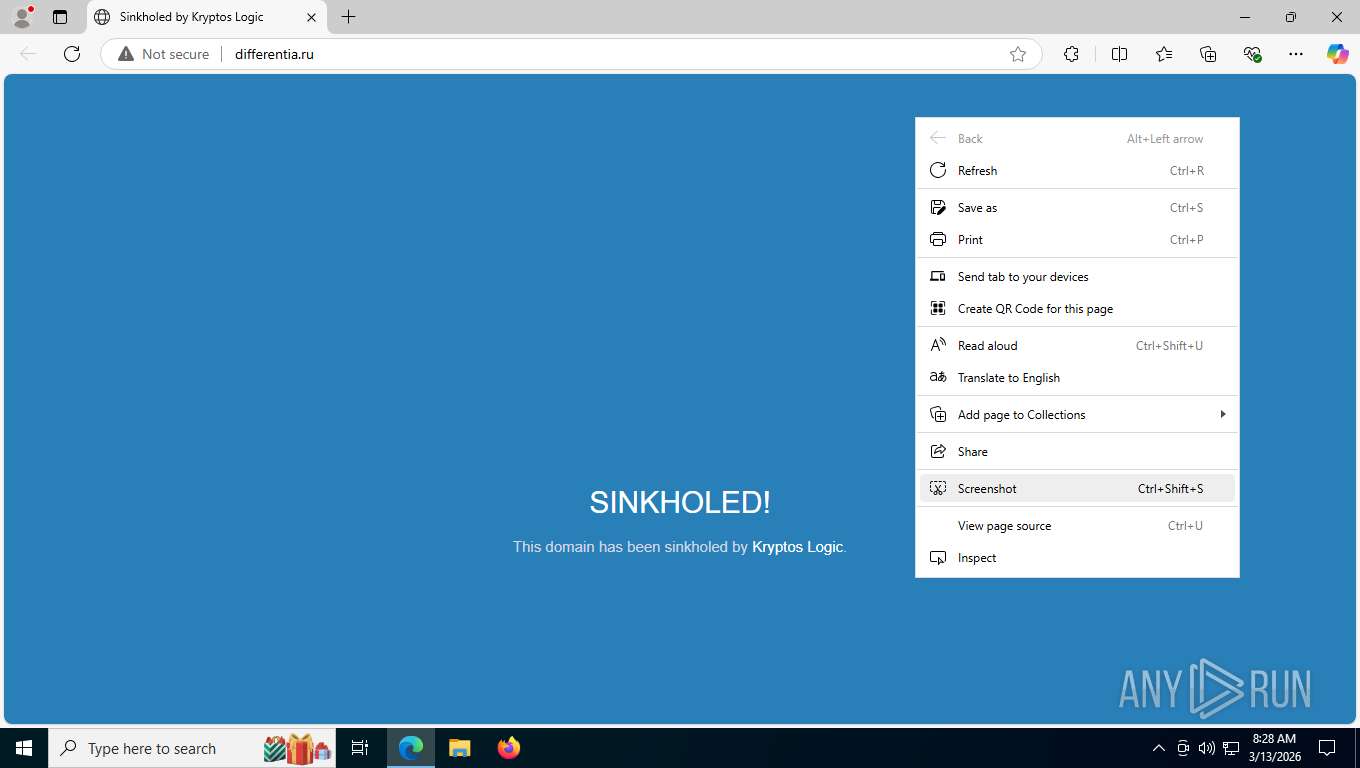Choose Save as from context menu

1077,208
